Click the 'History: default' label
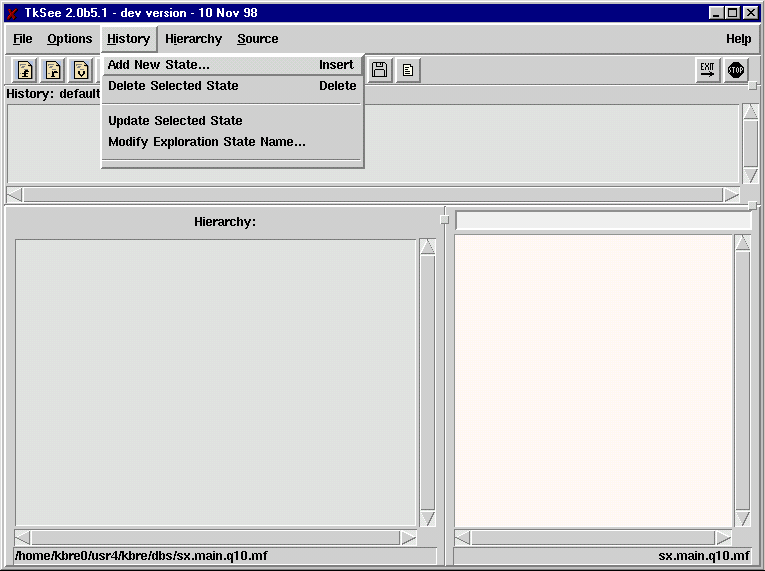Viewport: 765px width, 571px height. pos(53,94)
